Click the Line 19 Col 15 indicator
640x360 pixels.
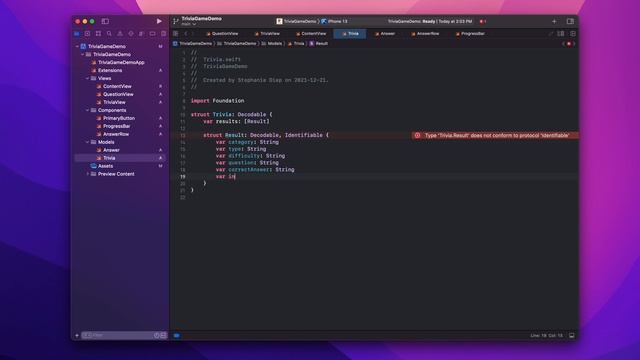(x=547, y=336)
